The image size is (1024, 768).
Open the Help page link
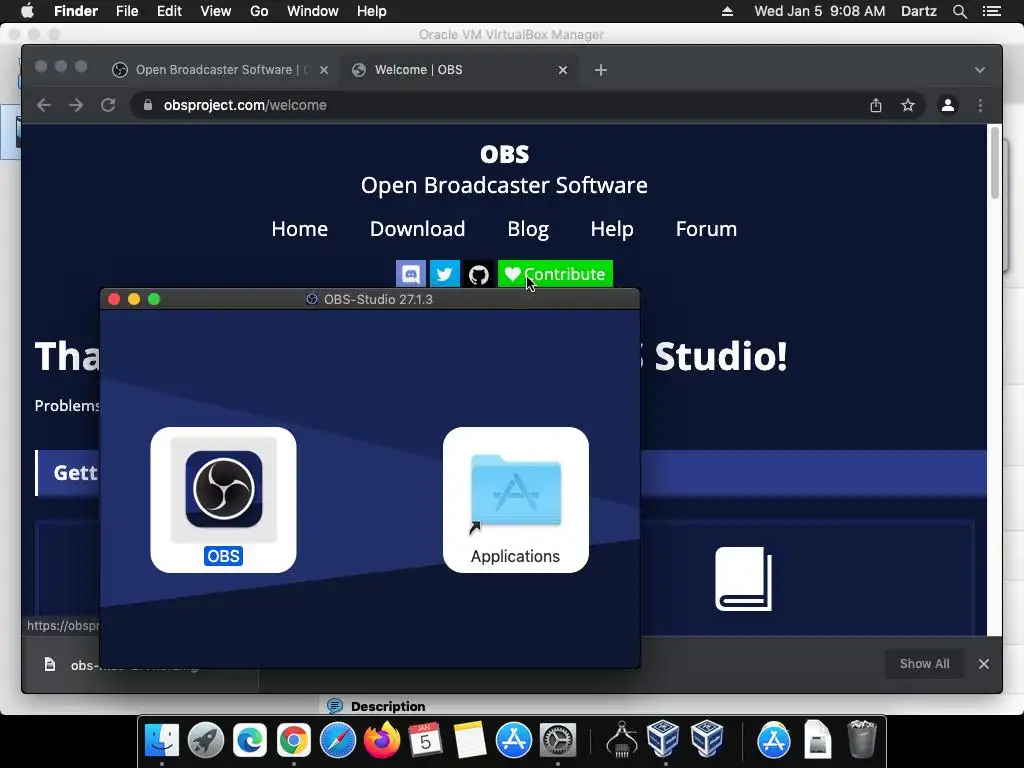tap(612, 229)
